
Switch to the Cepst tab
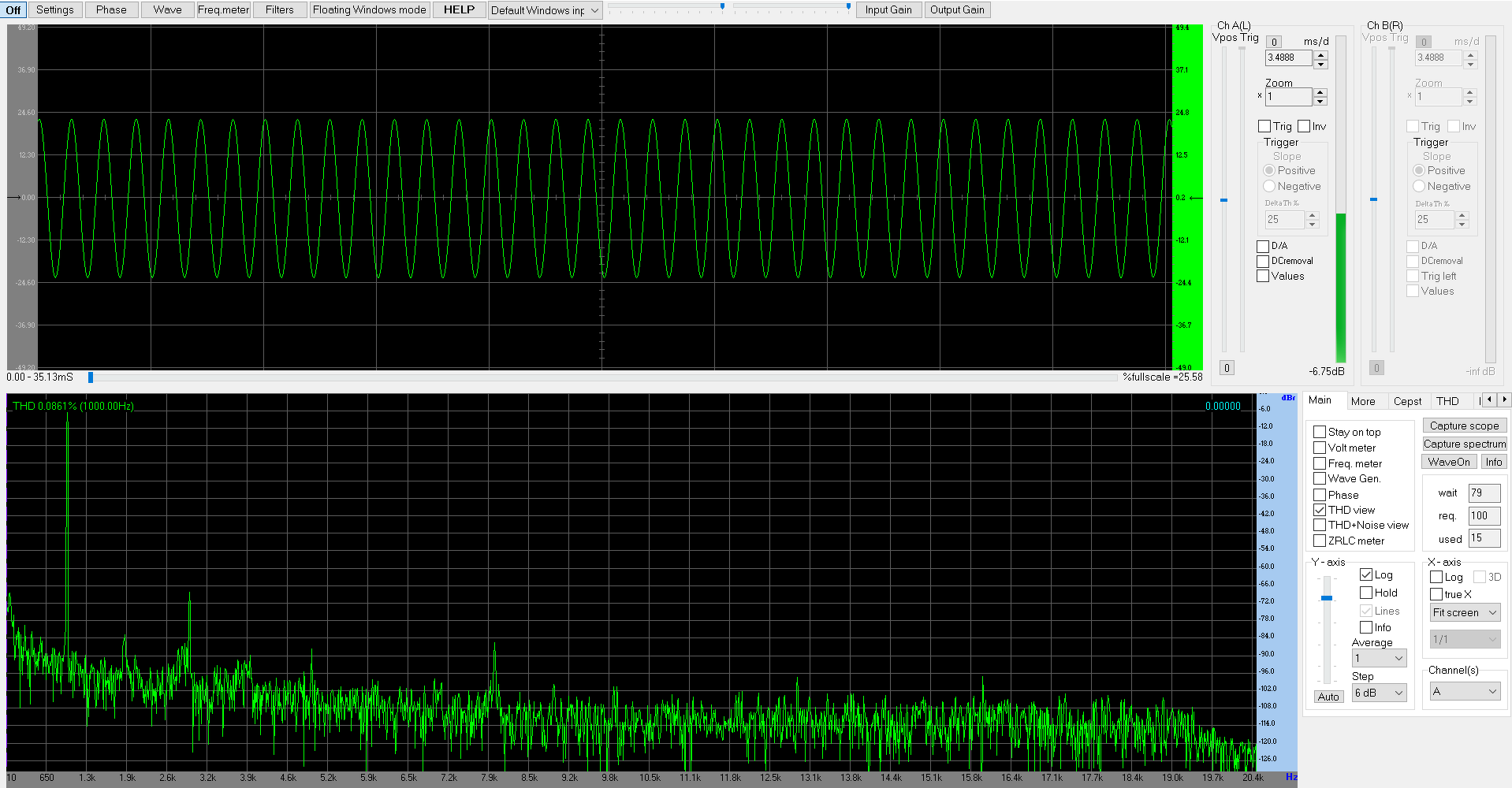point(1407,401)
